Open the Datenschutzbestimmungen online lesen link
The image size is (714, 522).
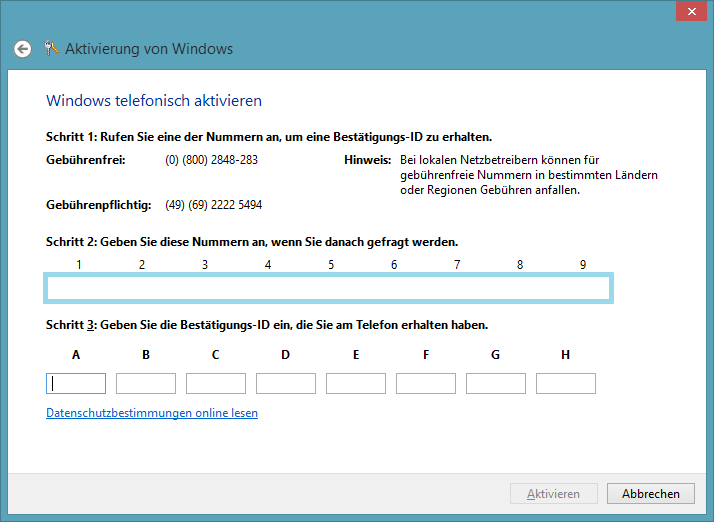152,413
